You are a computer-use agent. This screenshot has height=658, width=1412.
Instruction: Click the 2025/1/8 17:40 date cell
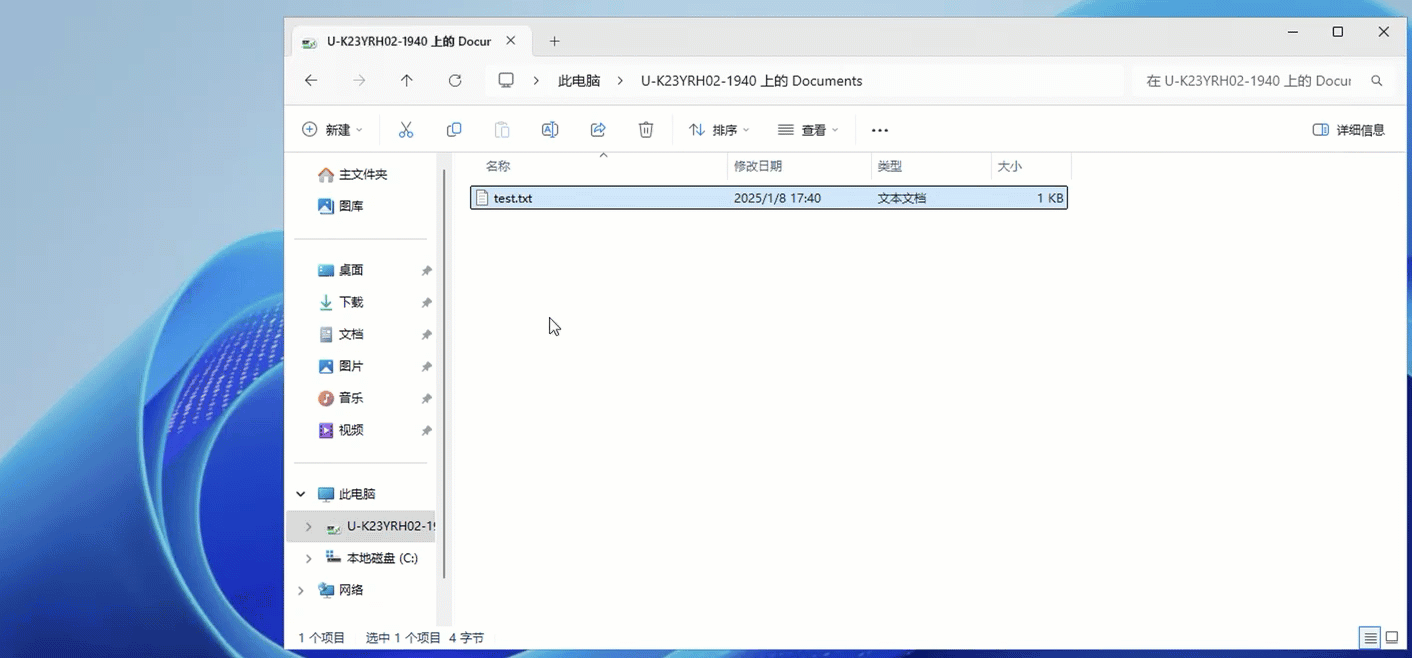[x=777, y=198]
